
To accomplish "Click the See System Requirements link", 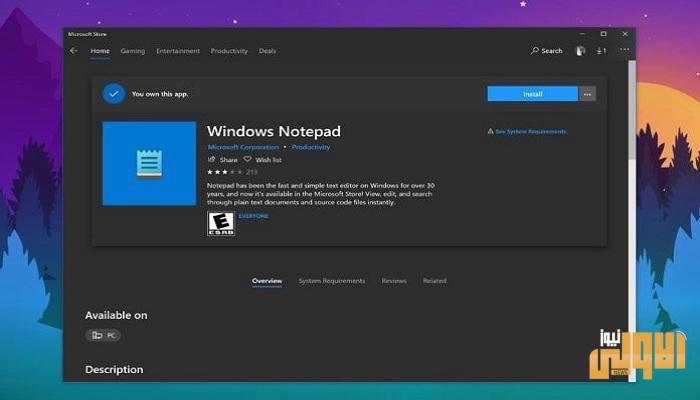I will coord(531,131).
